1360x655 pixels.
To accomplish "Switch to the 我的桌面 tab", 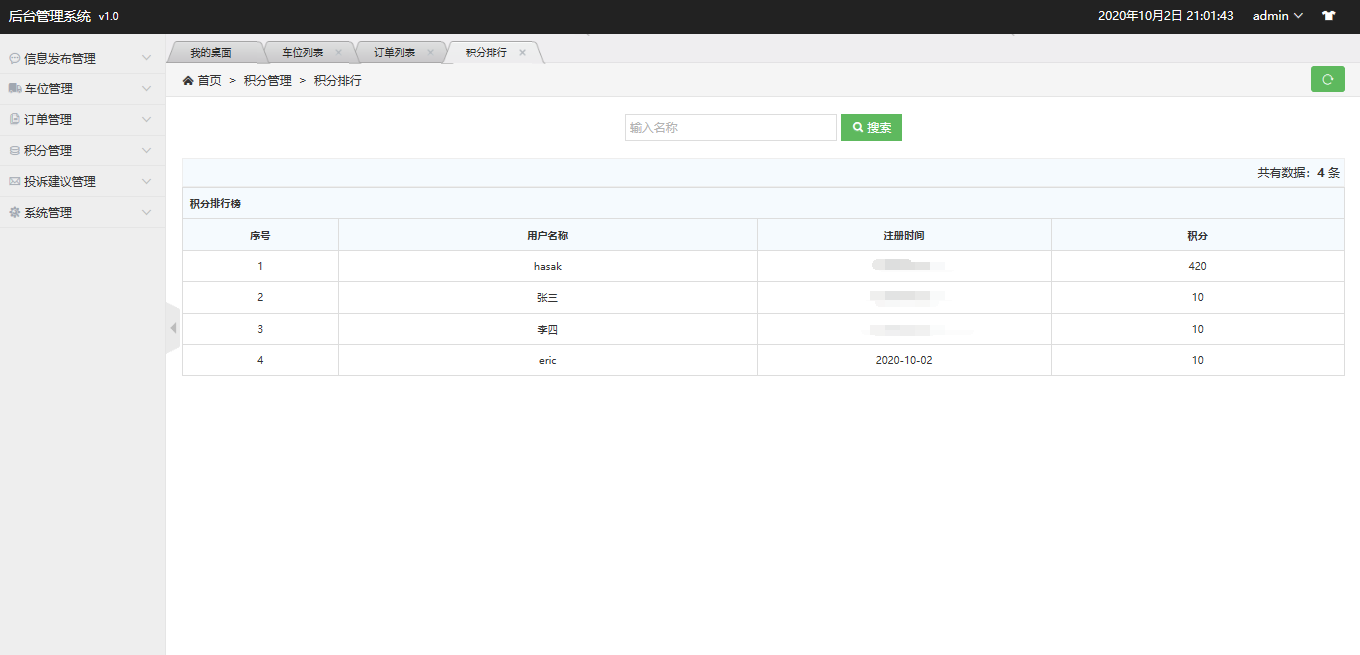I will point(212,52).
